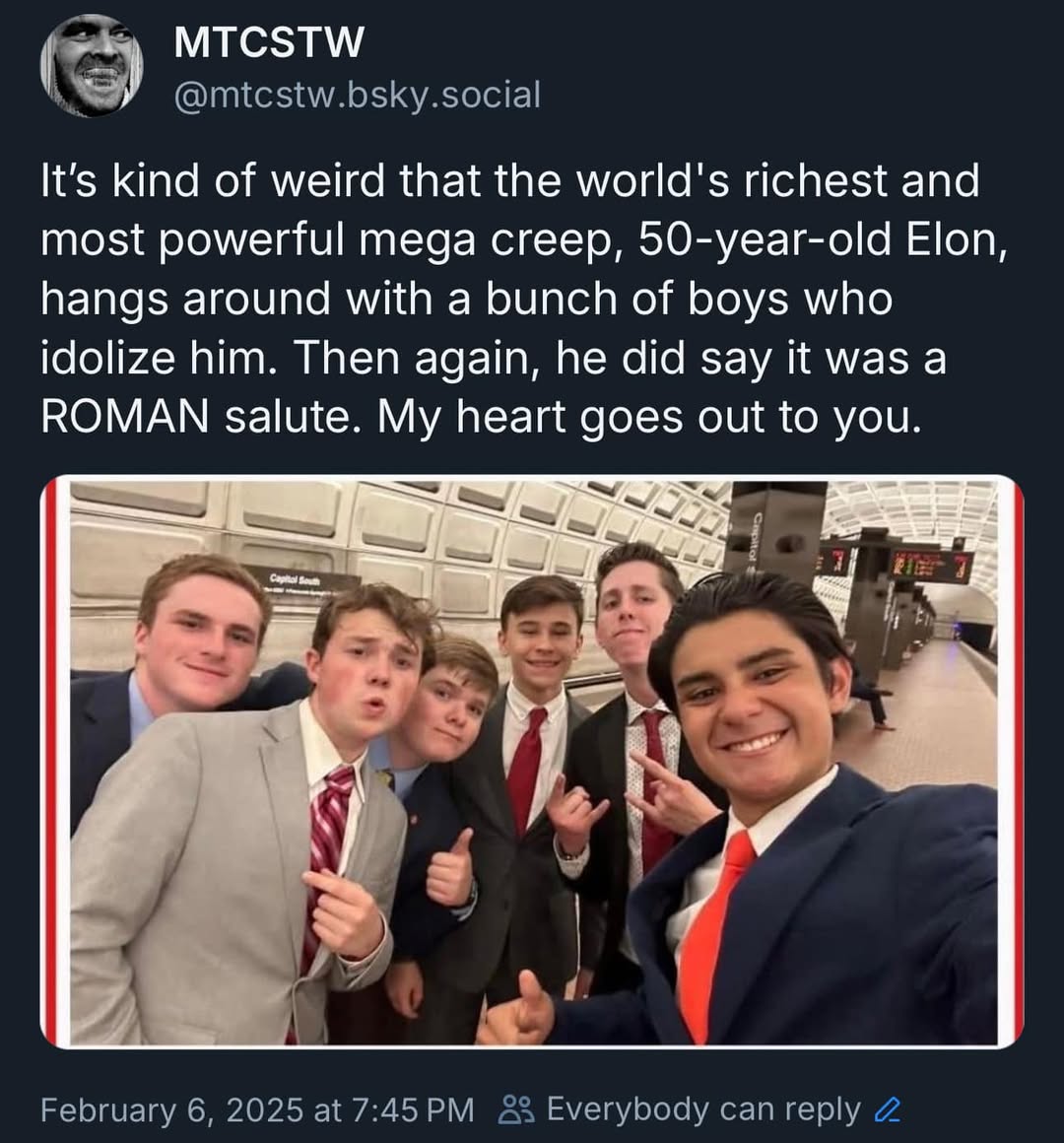
Task: Open the @mtcstw.bsky.social handle link
Action: tap(357, 96)
